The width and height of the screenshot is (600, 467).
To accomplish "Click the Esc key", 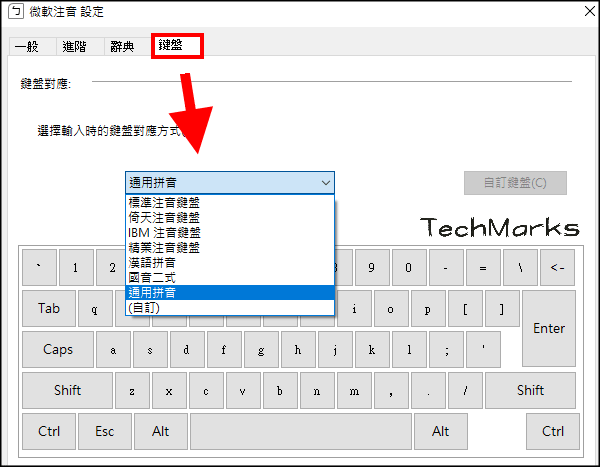I will (105, 431).
